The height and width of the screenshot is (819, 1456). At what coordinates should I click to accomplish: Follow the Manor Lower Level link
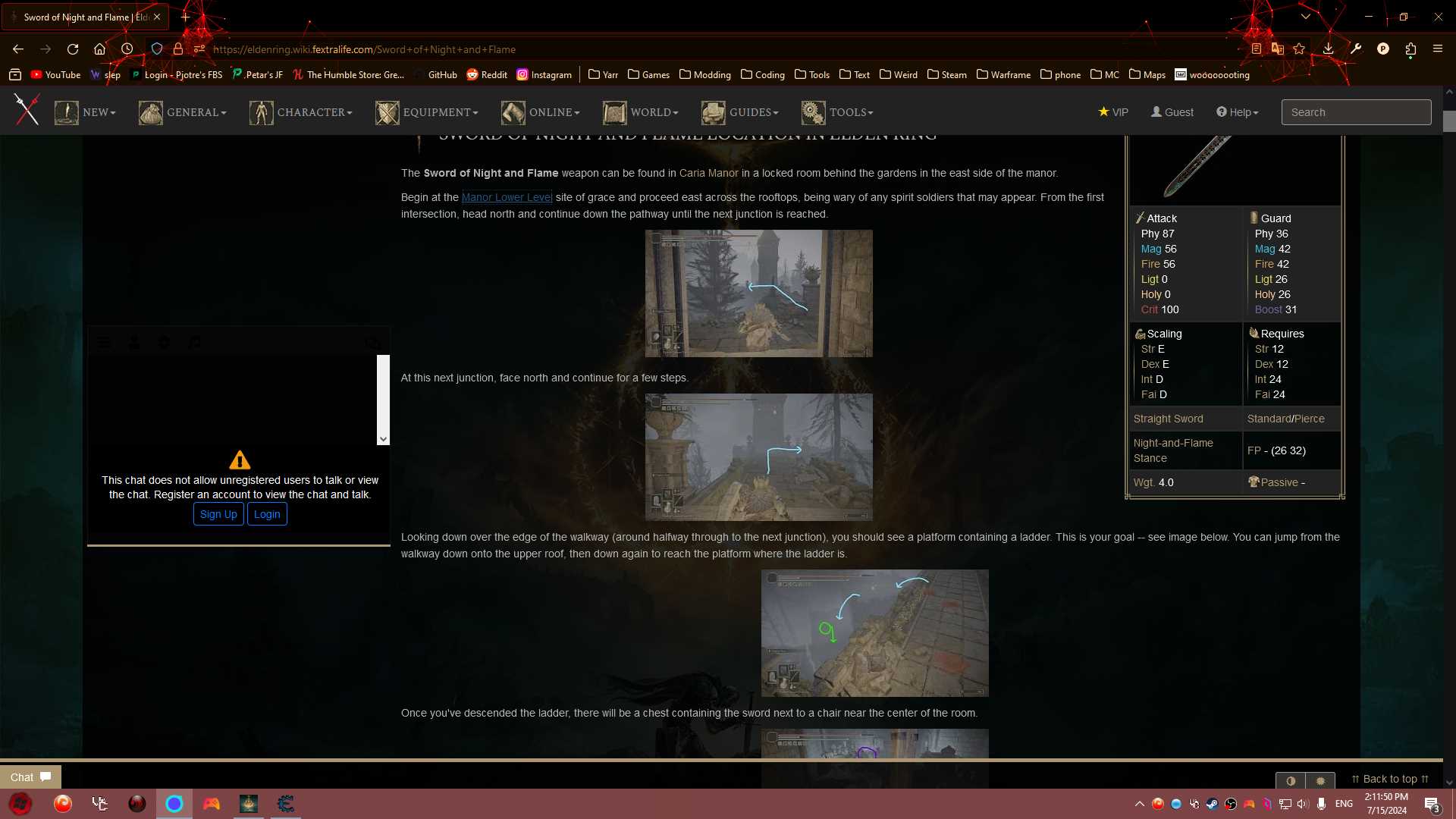(507, 197)
